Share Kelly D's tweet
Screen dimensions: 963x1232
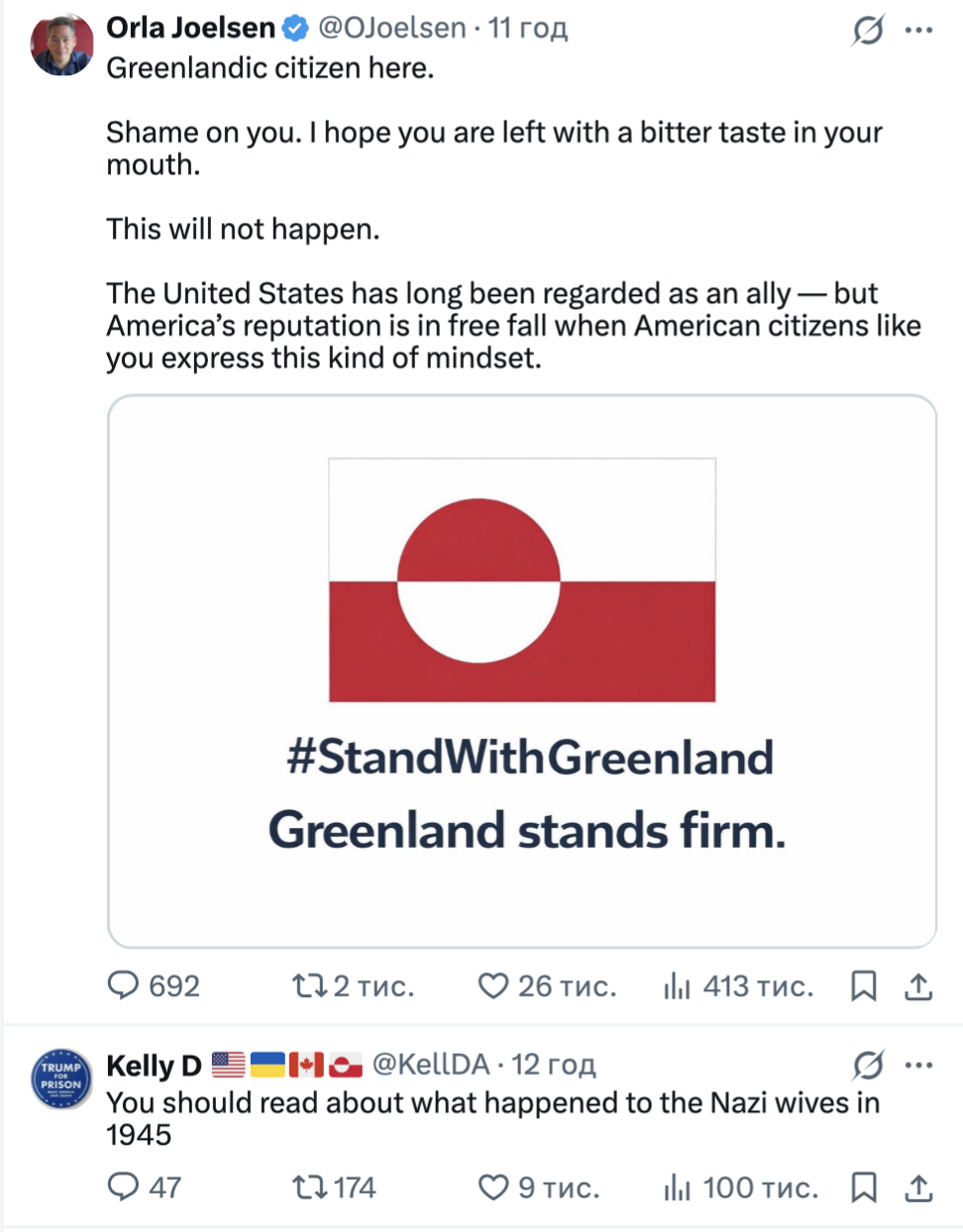click(918, 1186)
